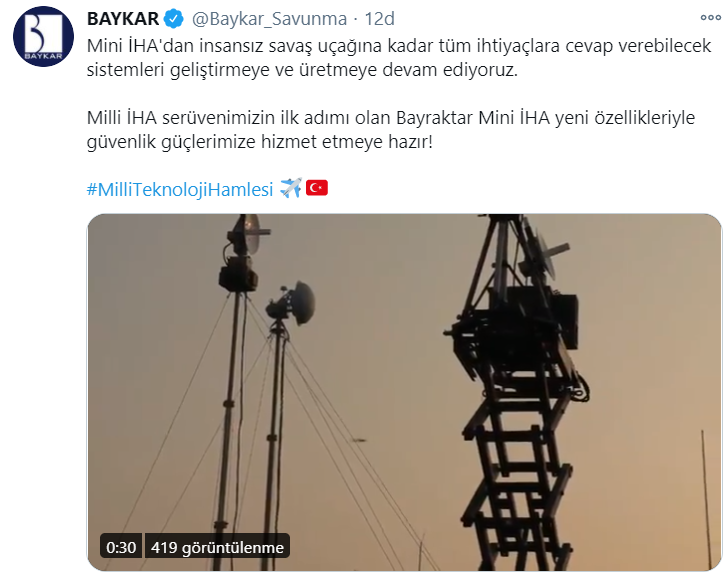Click the Turkish flag emoji
The height and width of the screenshot is (581, 726).
click(x=317, y=187)
